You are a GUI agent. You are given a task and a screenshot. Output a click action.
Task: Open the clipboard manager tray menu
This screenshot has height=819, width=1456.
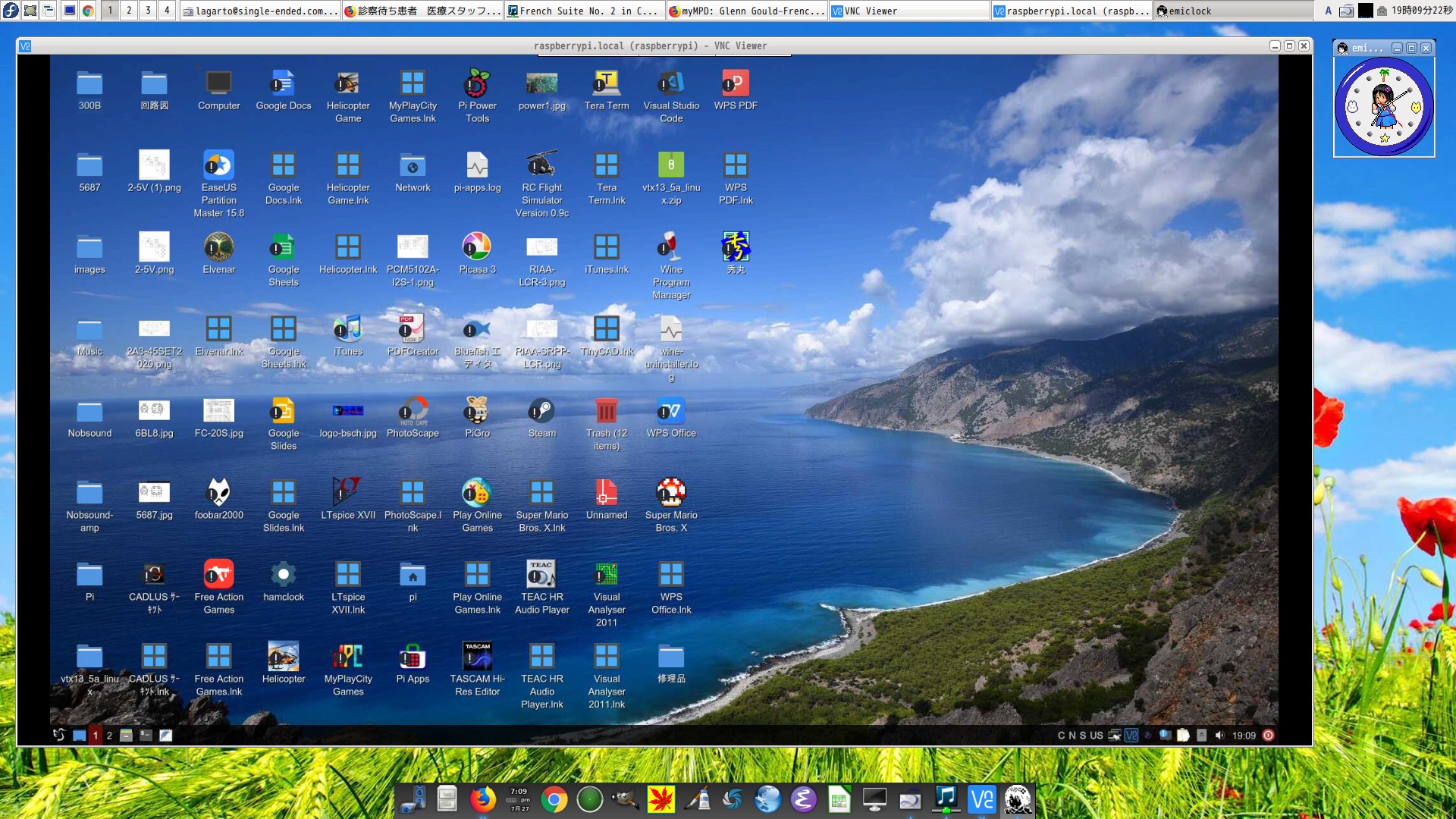tap(1181, 735)
